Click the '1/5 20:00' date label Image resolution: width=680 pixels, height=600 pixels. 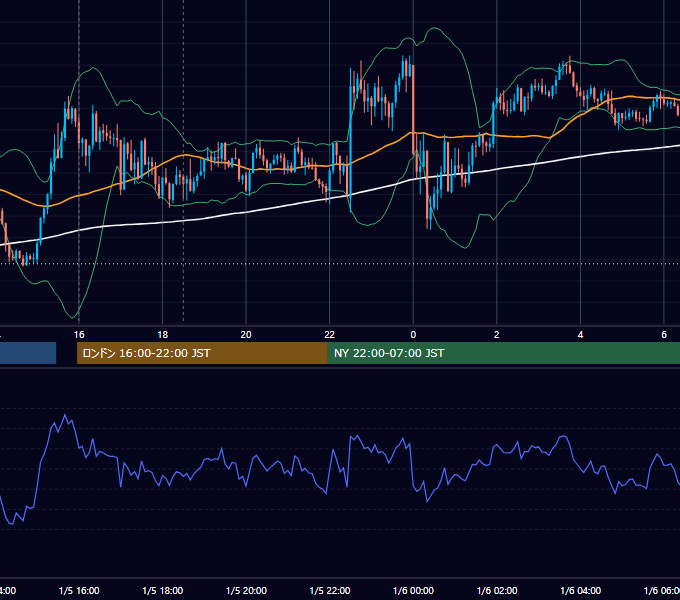(246, 590)
